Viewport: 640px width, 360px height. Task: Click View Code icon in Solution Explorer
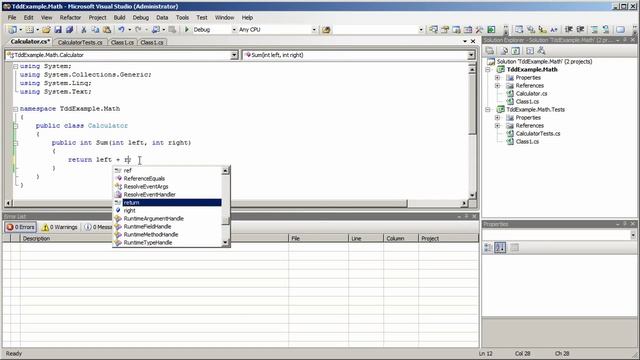coord(530,51)
